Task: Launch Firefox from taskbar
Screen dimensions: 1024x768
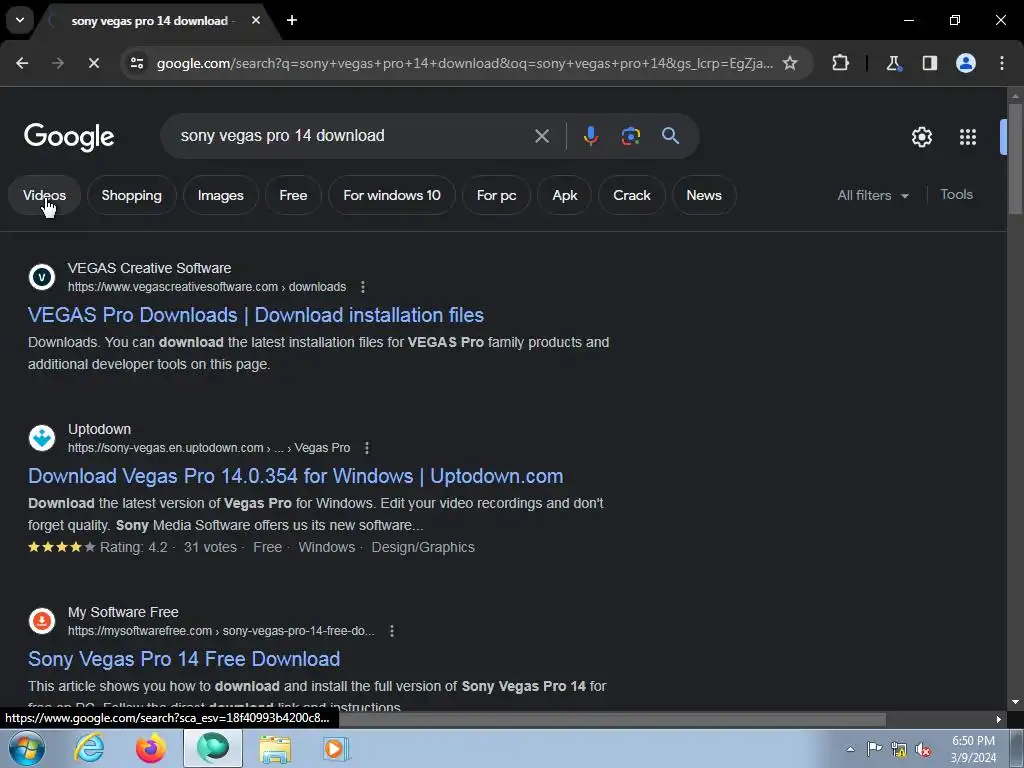Action: coord(150,748)
